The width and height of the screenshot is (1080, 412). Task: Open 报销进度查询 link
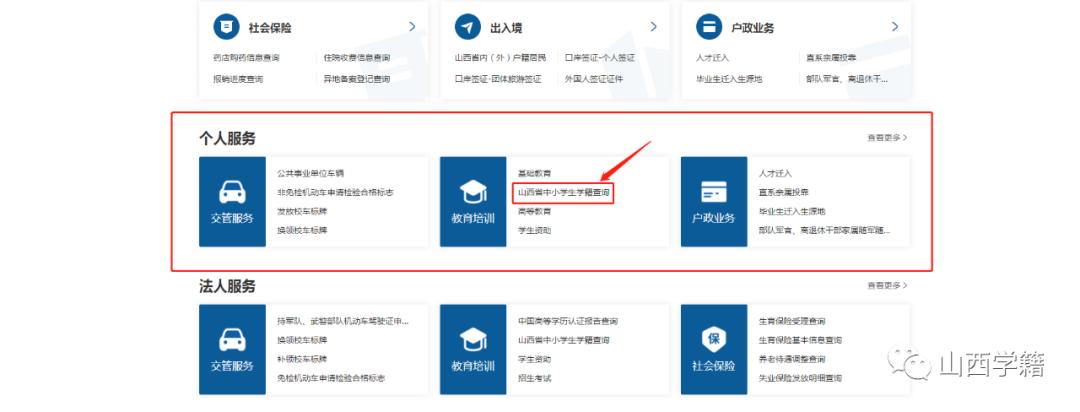click(x=238, y=79)
